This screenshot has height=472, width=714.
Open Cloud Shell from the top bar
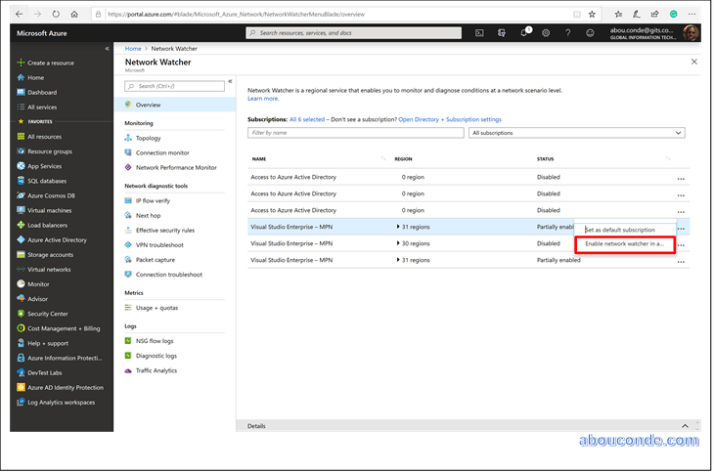479,33
